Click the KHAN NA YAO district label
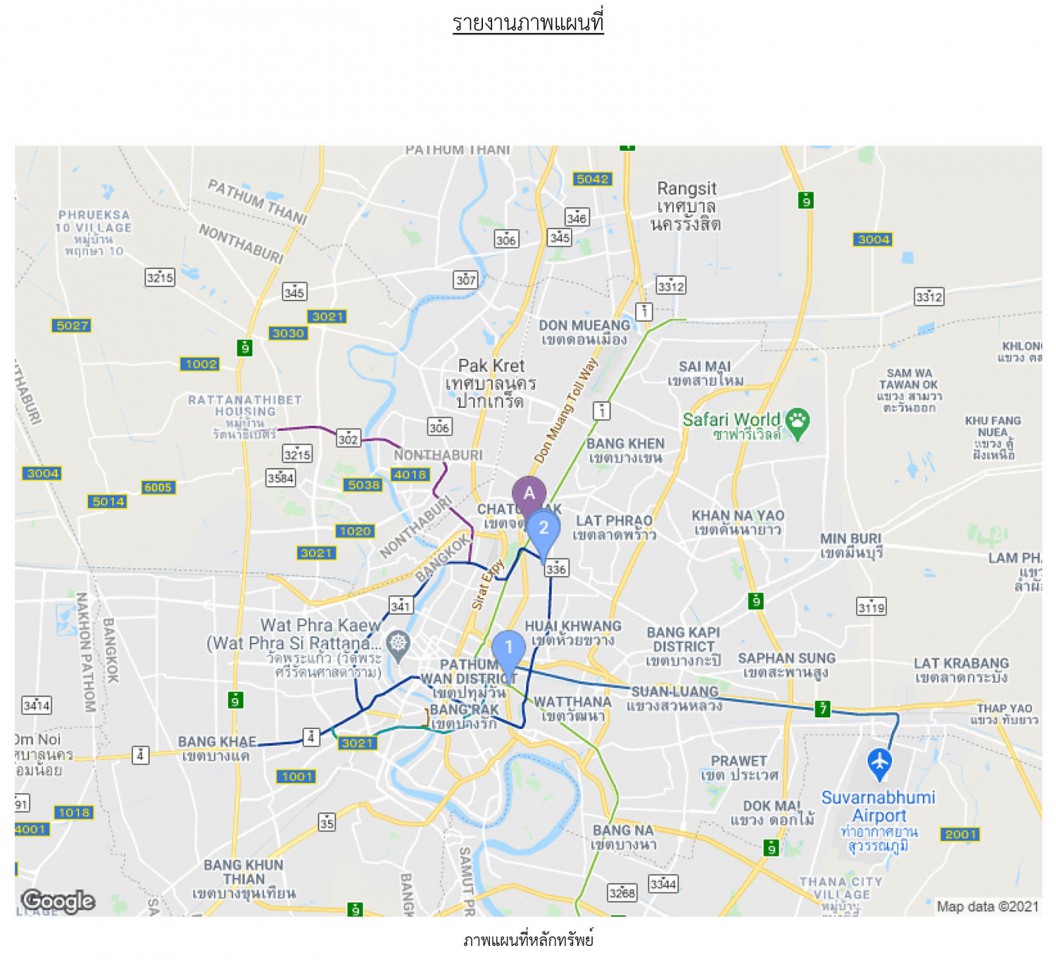The height and width of the screenshot is (960, 1056). (x=737, y=522)
